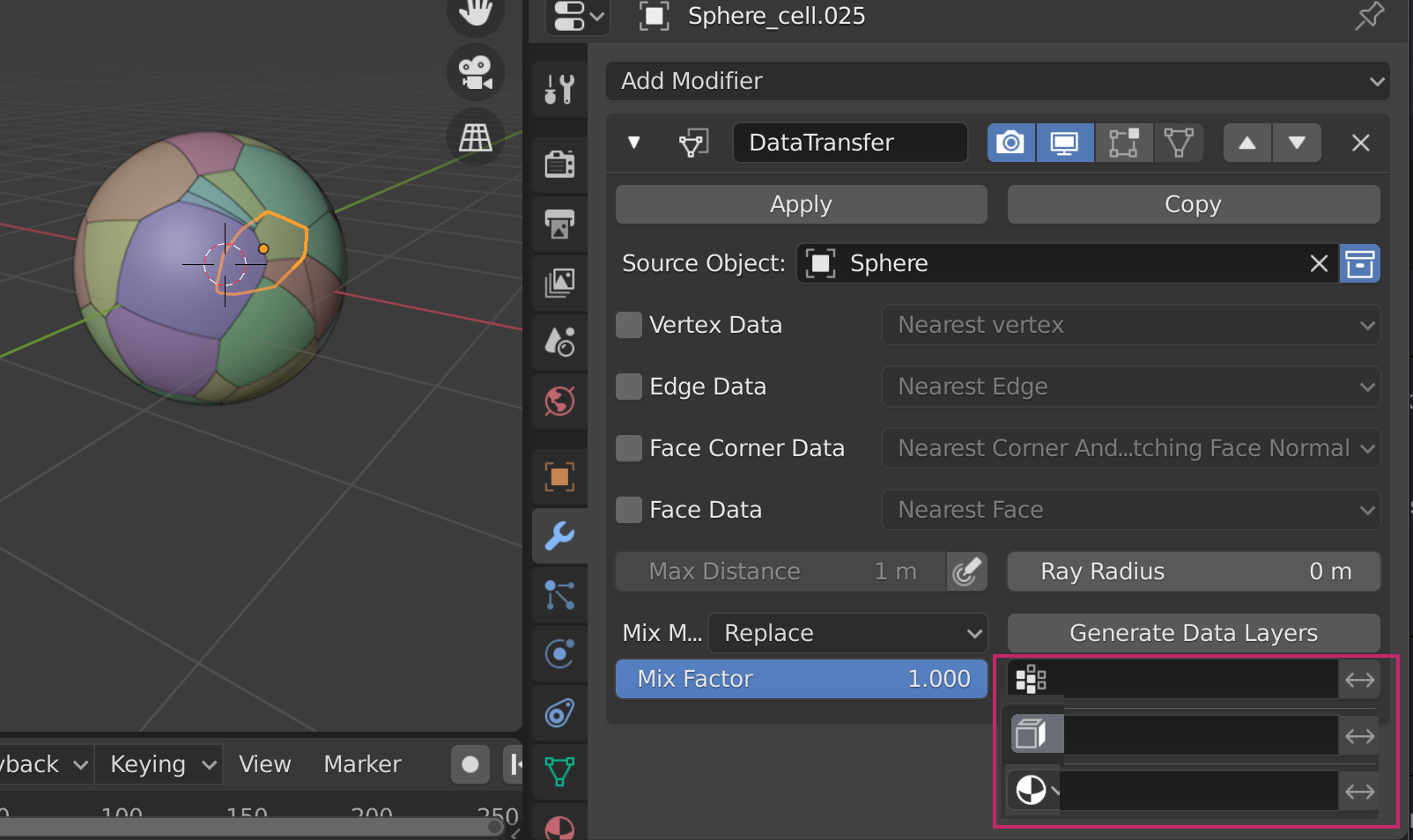Open View Layer properties tab
This screenshot has width=1413, height=840.
559,283
